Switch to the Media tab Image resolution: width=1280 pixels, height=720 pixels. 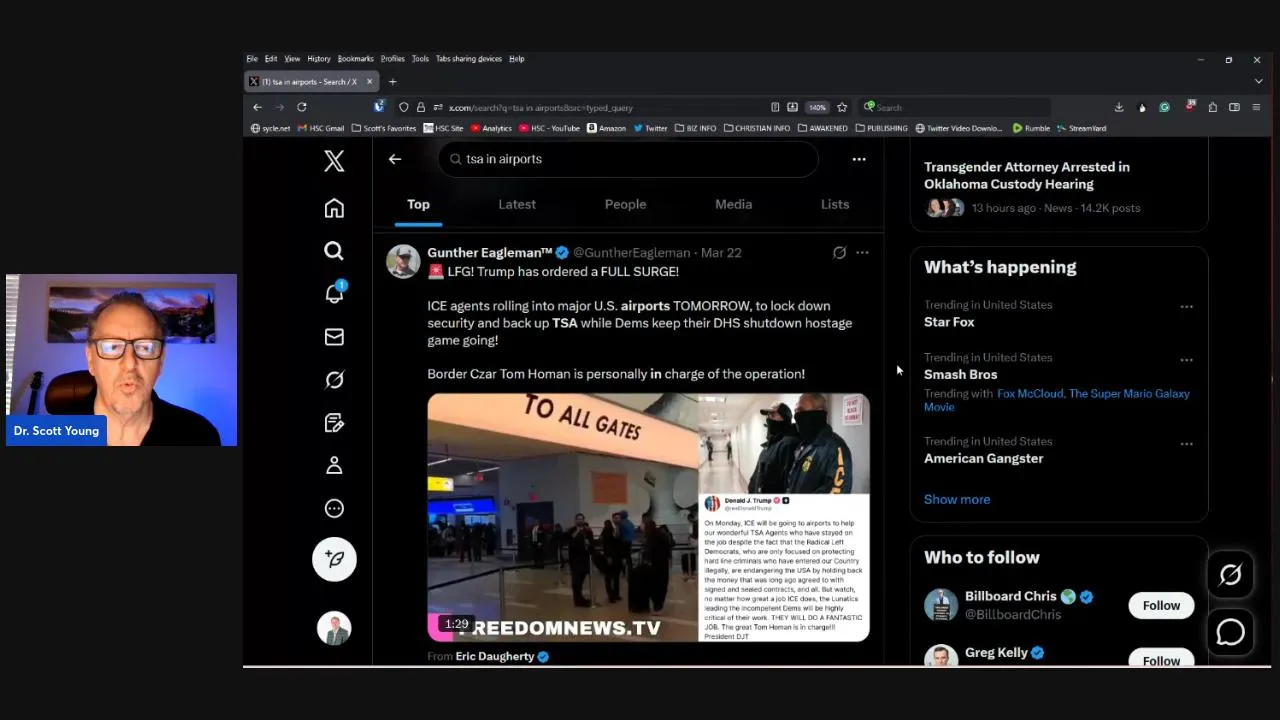(x=733, y=204)
